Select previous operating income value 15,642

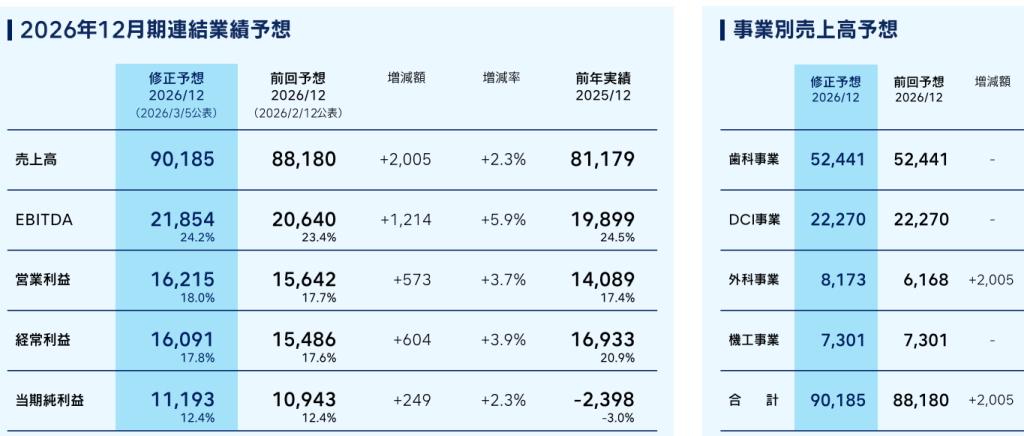(303, 280)
